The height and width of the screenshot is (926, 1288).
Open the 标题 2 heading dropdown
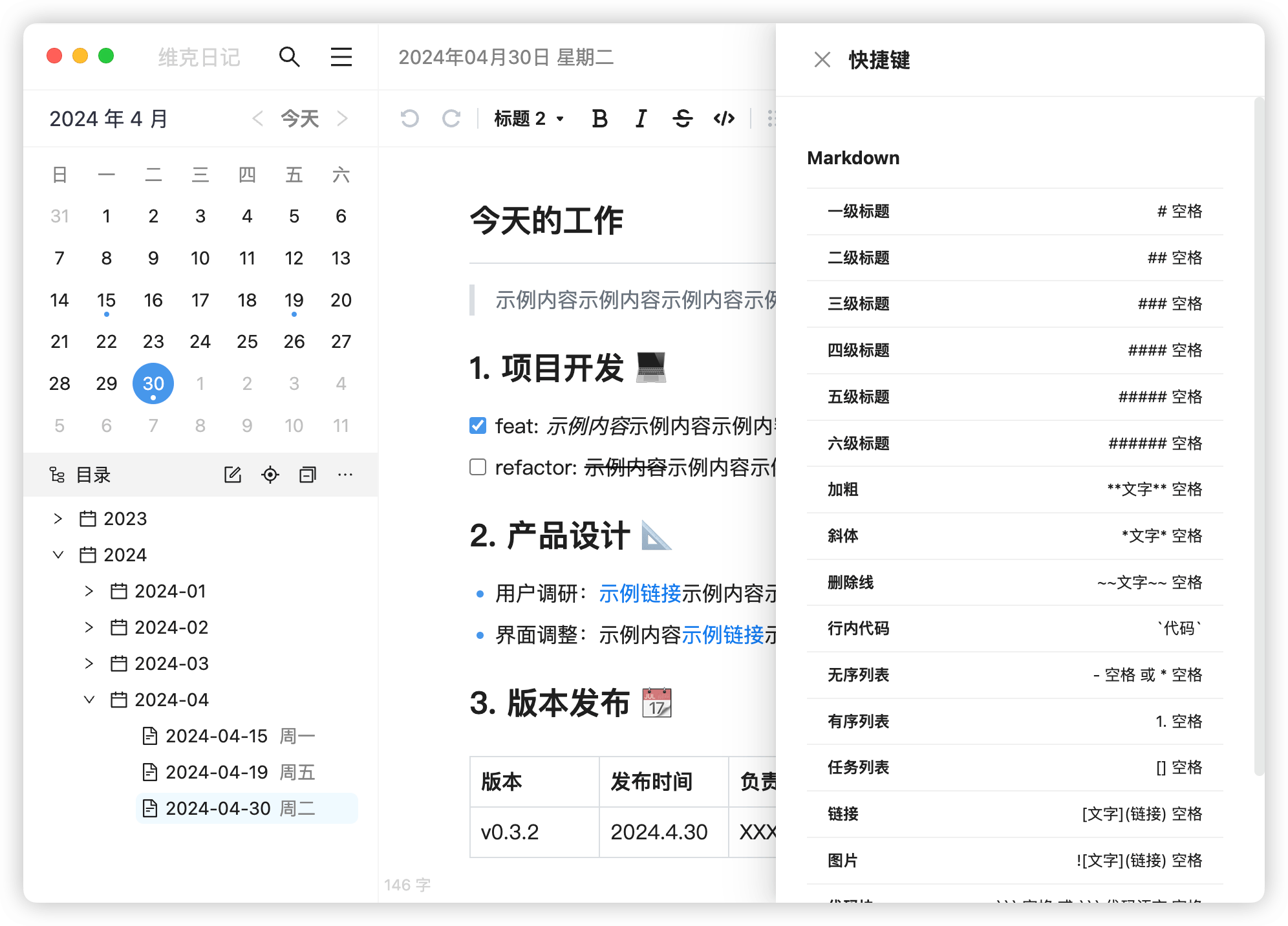point(529,118)
